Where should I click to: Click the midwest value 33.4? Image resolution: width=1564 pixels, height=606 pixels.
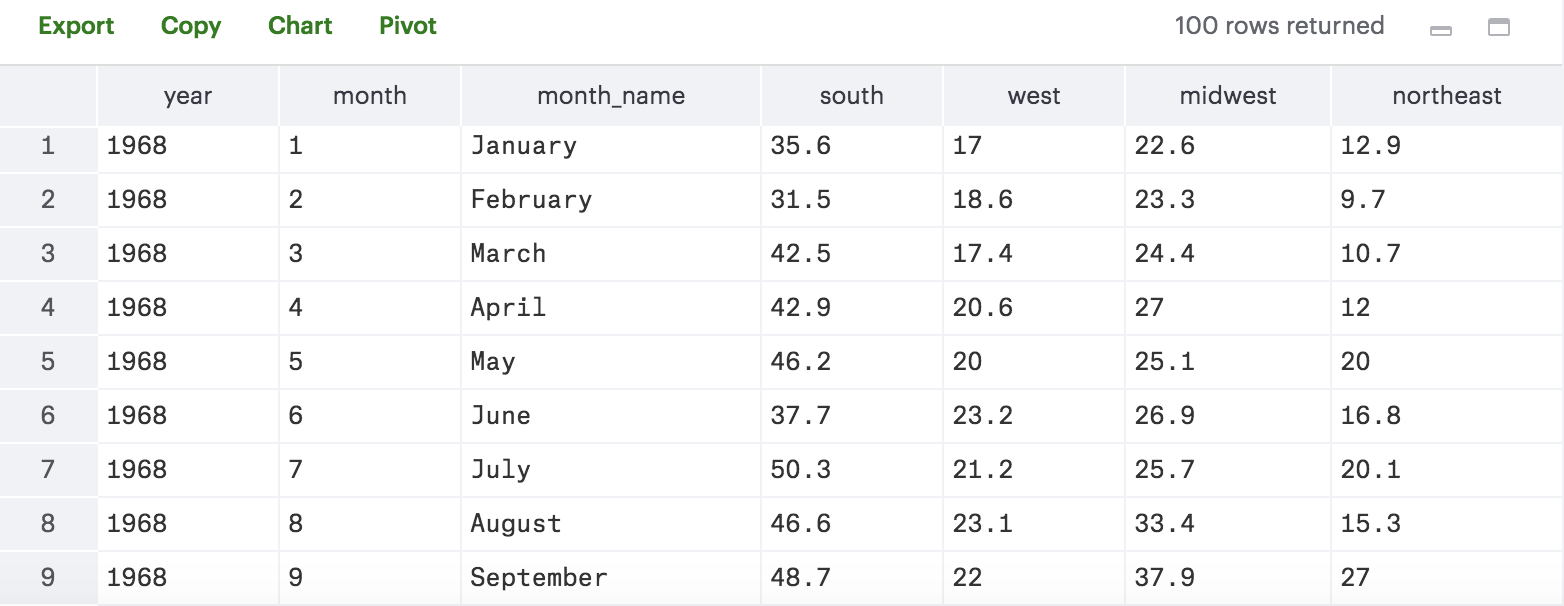coord(1228,523)
